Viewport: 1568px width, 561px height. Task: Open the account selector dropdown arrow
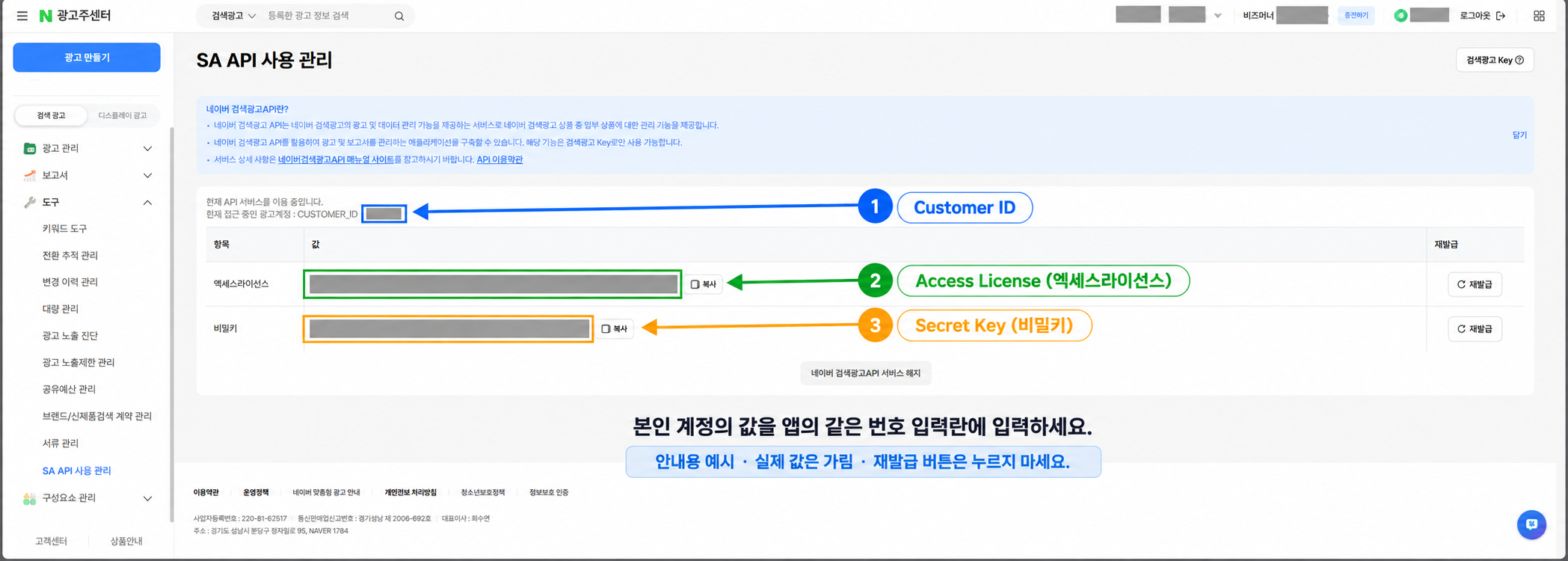[1217, 16]
